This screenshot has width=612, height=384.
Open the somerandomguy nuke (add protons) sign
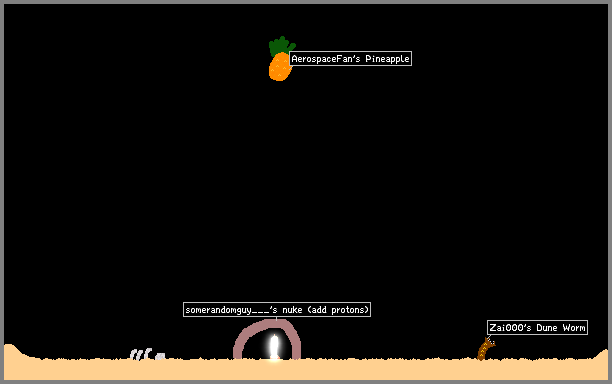click(x=277, y=309)
